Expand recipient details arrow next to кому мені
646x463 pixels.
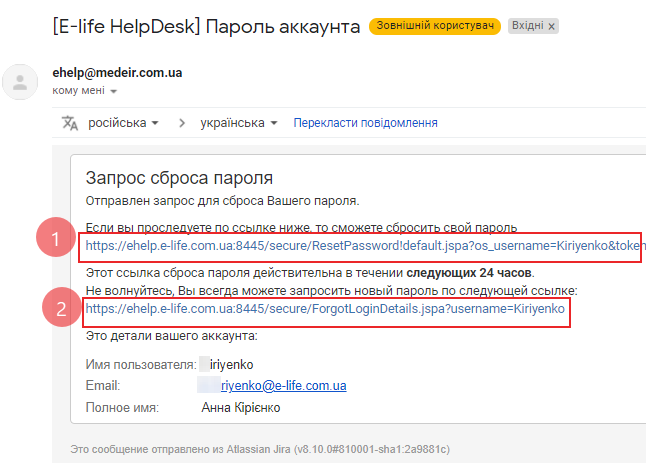pos(114,91)
